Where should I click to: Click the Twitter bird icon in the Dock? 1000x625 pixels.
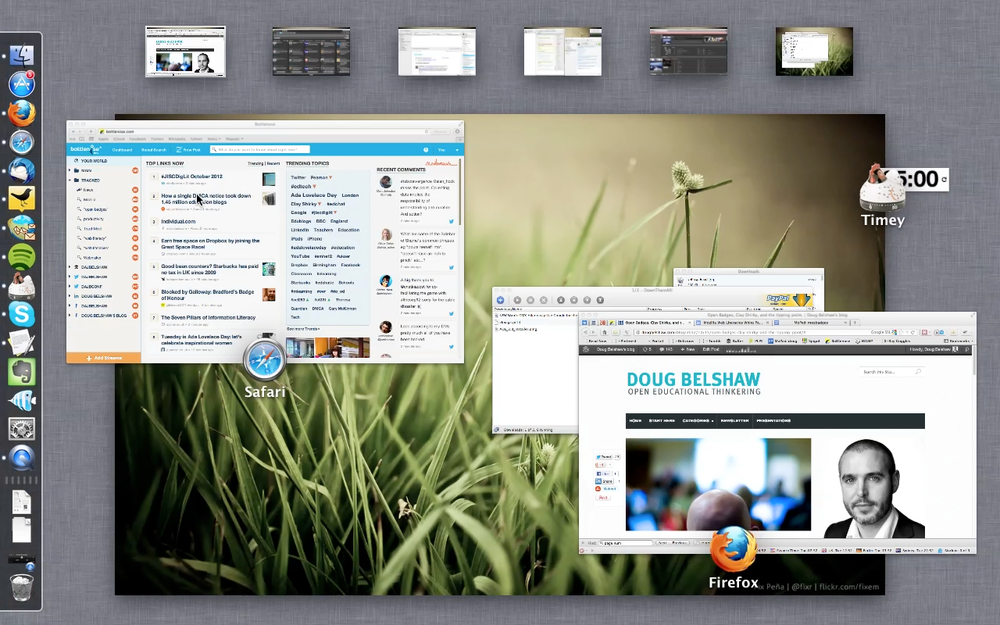(20, 198)
